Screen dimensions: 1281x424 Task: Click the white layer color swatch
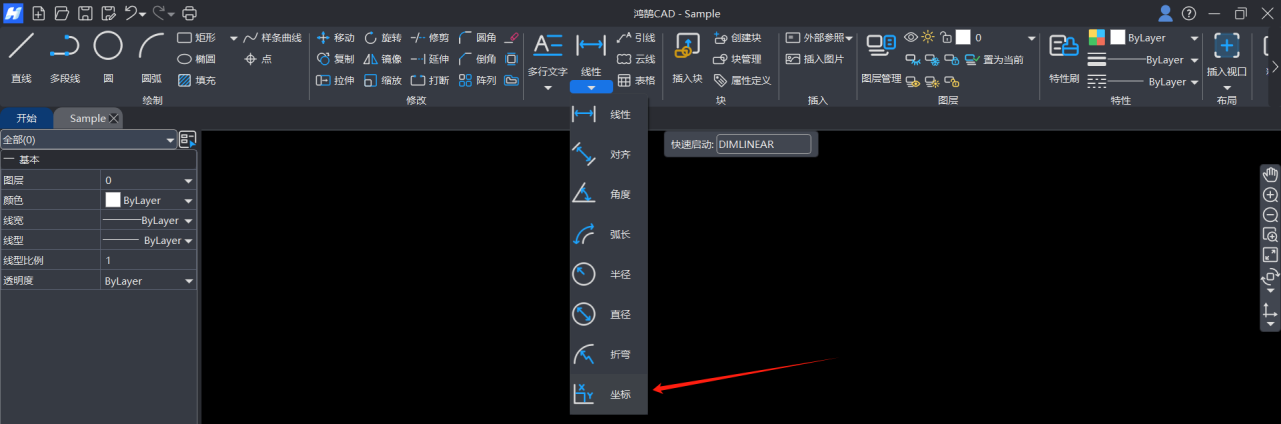[x=963, y=37]
